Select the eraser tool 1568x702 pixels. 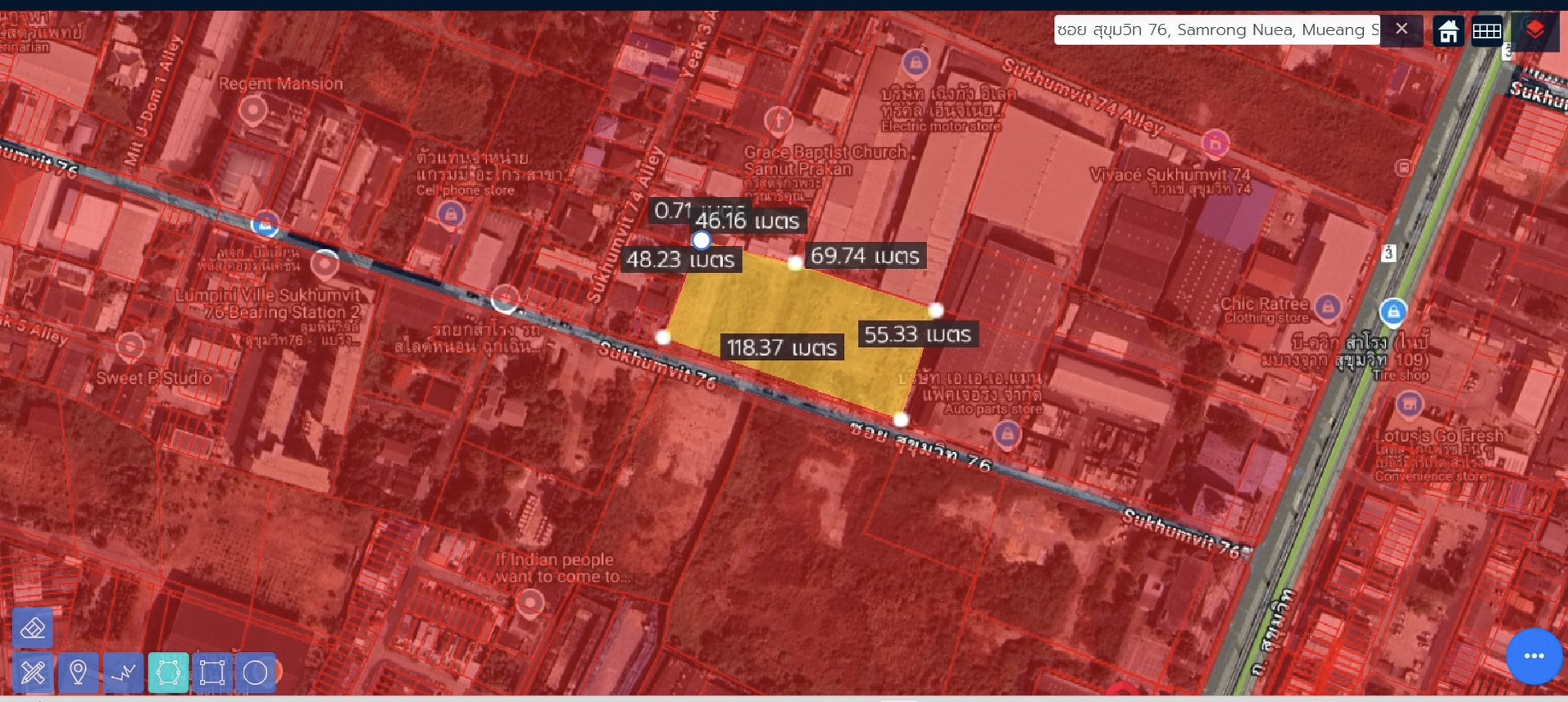coord(33,629)
